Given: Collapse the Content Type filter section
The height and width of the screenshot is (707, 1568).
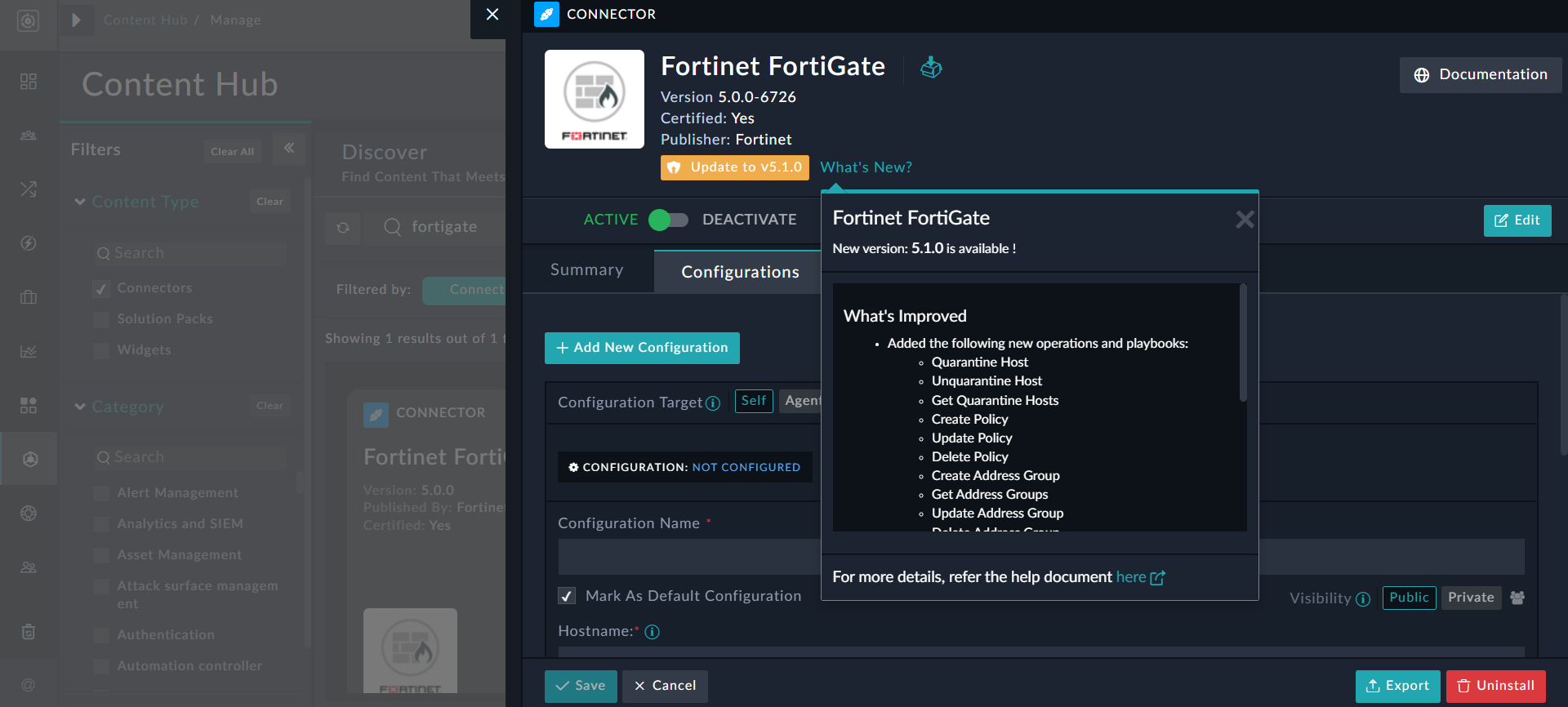Looking at the screenshot, I should pyautogui.click(x=80, y=202).
